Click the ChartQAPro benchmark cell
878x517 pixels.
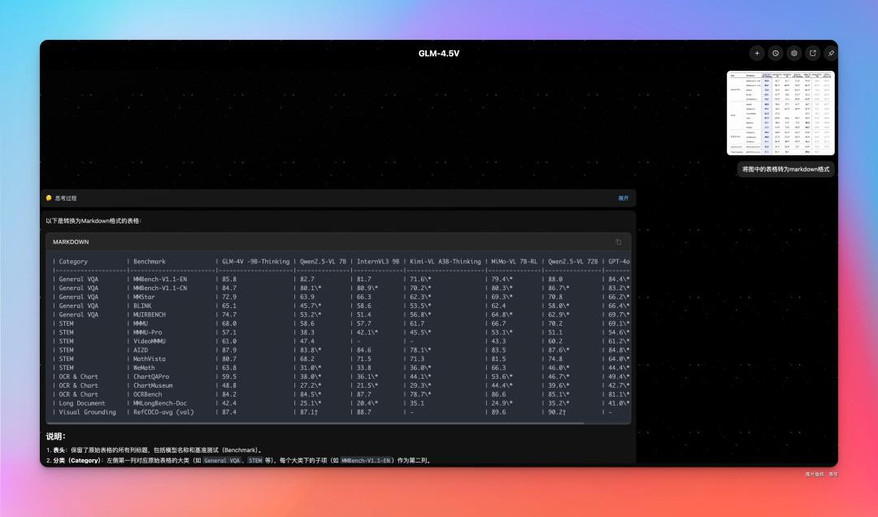[151, 377]
